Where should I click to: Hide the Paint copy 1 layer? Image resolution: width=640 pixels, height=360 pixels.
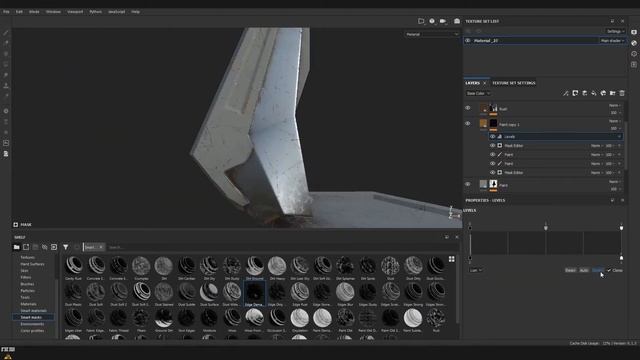point(468,124)
